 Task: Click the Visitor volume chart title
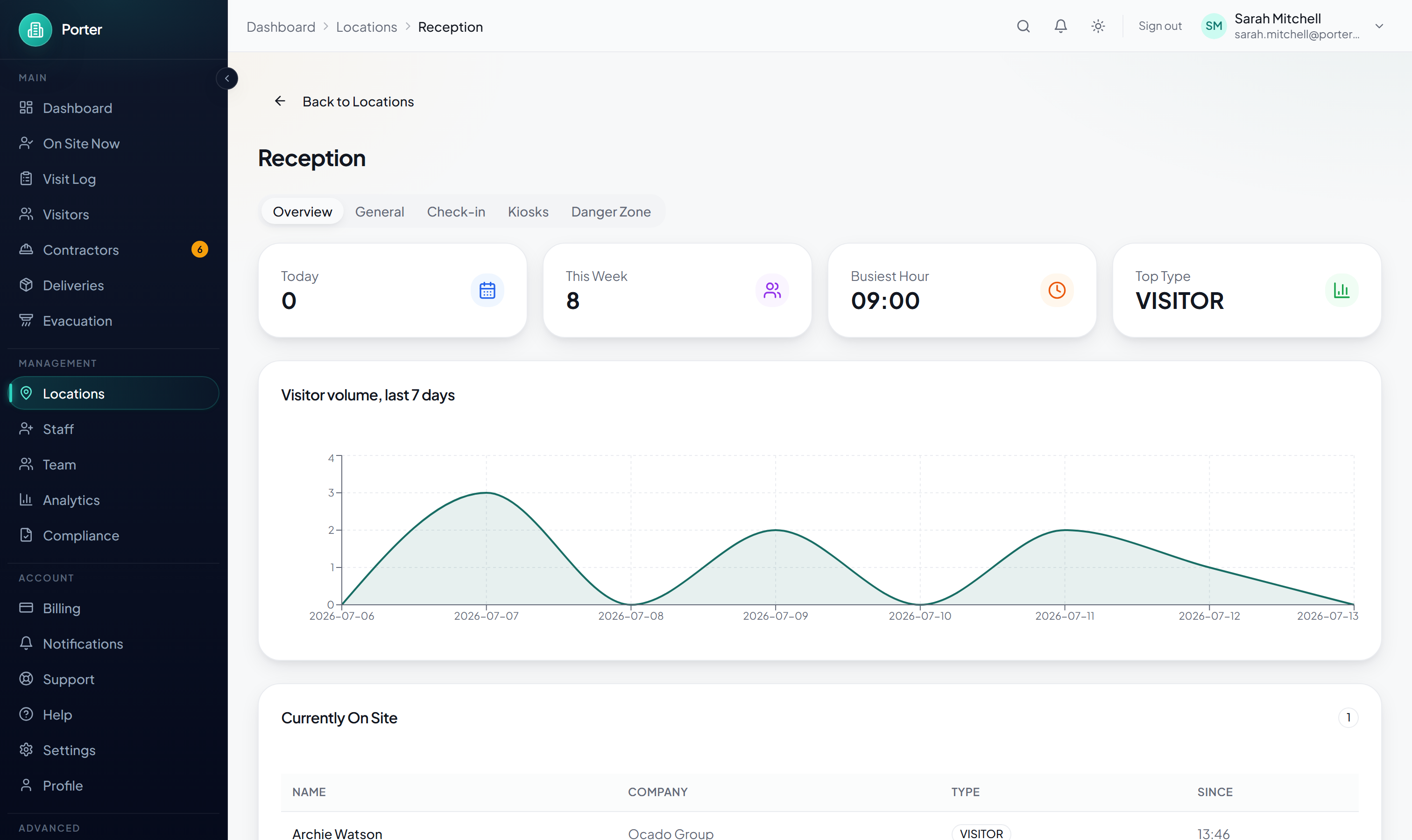(x=368, y=395)
